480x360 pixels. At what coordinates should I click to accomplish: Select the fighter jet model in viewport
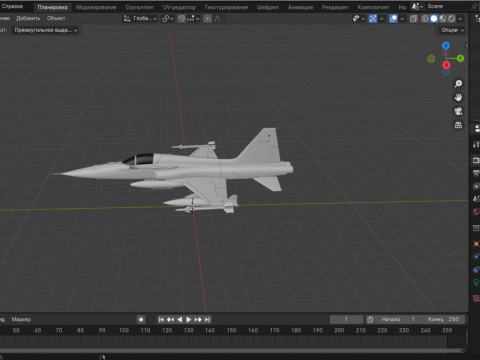(200, 170)
